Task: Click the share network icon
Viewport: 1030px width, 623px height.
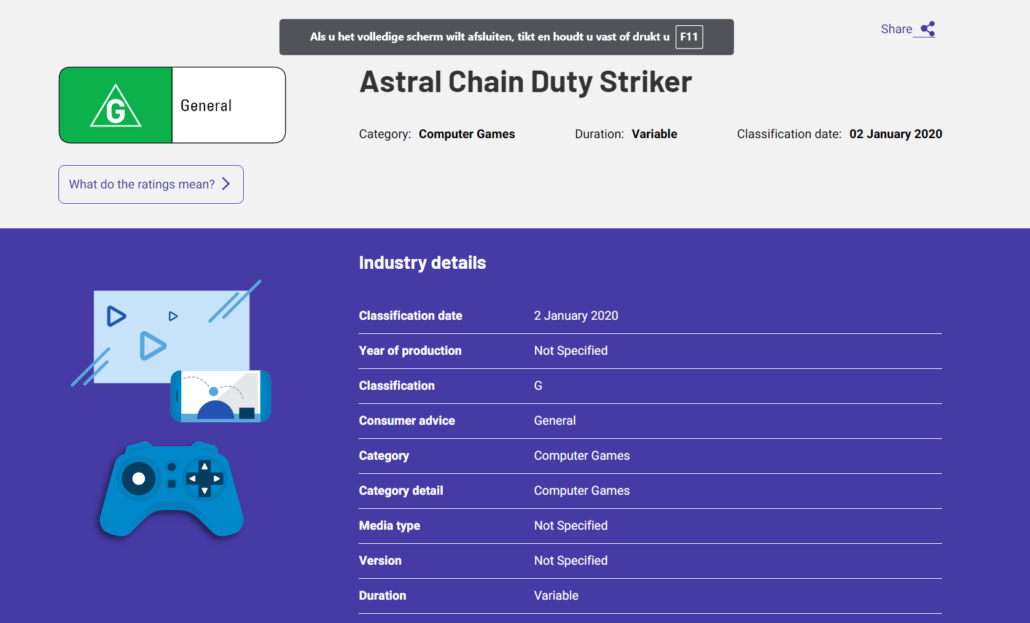Action: [x=927, y=29]
